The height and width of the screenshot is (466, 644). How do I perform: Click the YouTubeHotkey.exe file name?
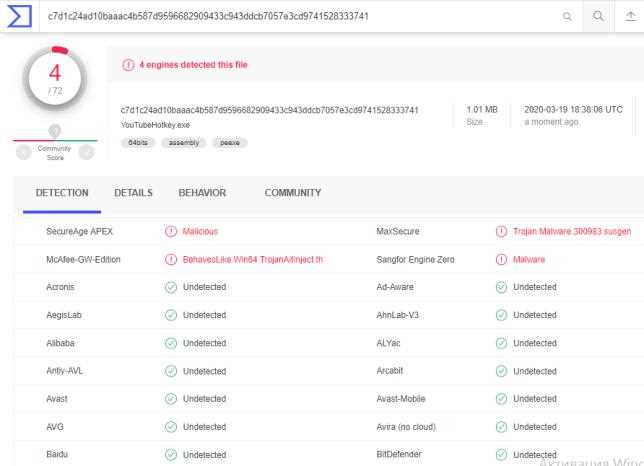(x=155, y=125)
